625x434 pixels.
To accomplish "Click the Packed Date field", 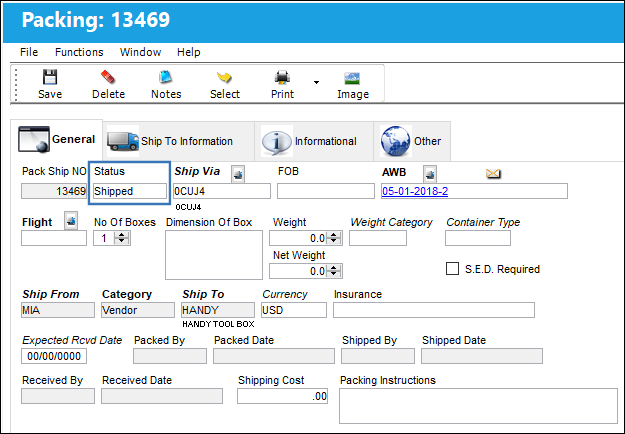I will [274, 356].
